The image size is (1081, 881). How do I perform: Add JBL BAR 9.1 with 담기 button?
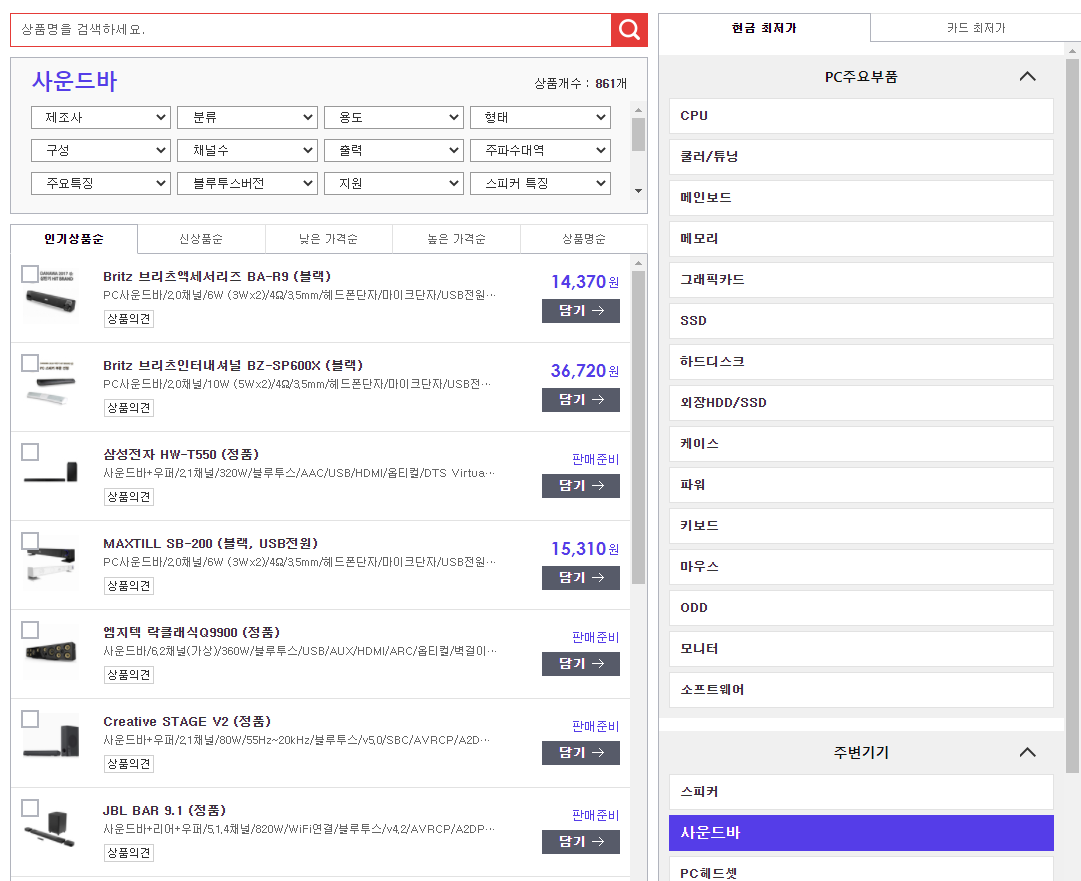point(580,842)
